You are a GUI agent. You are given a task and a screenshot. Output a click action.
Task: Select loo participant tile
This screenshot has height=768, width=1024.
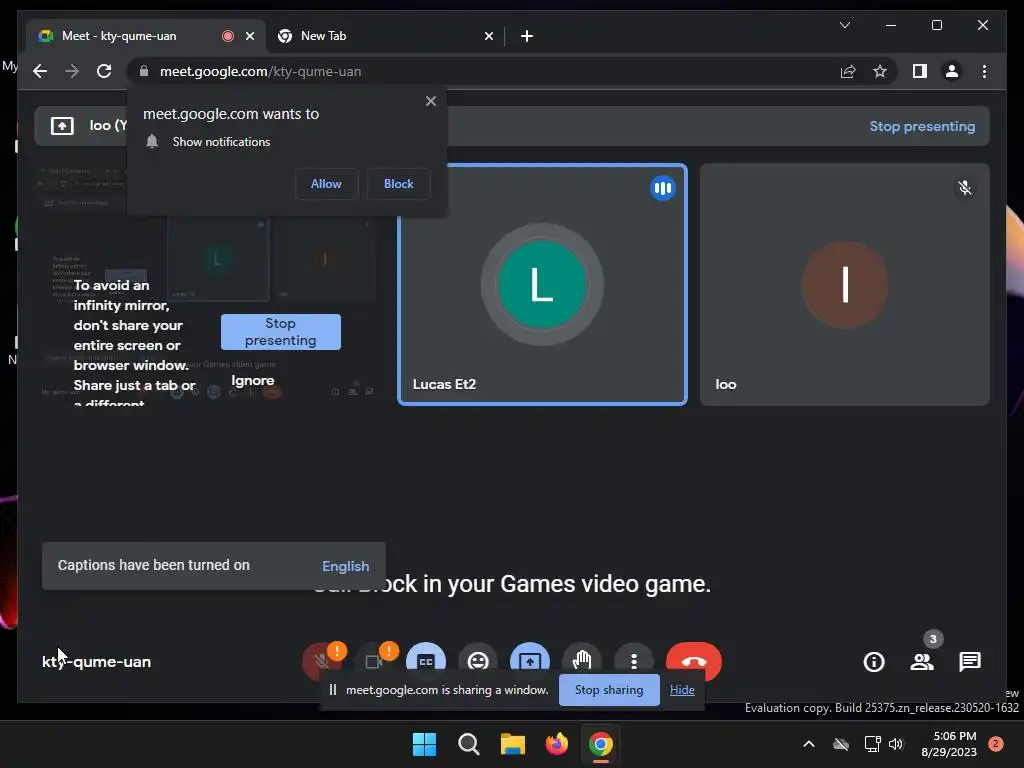tap(844, 285)
